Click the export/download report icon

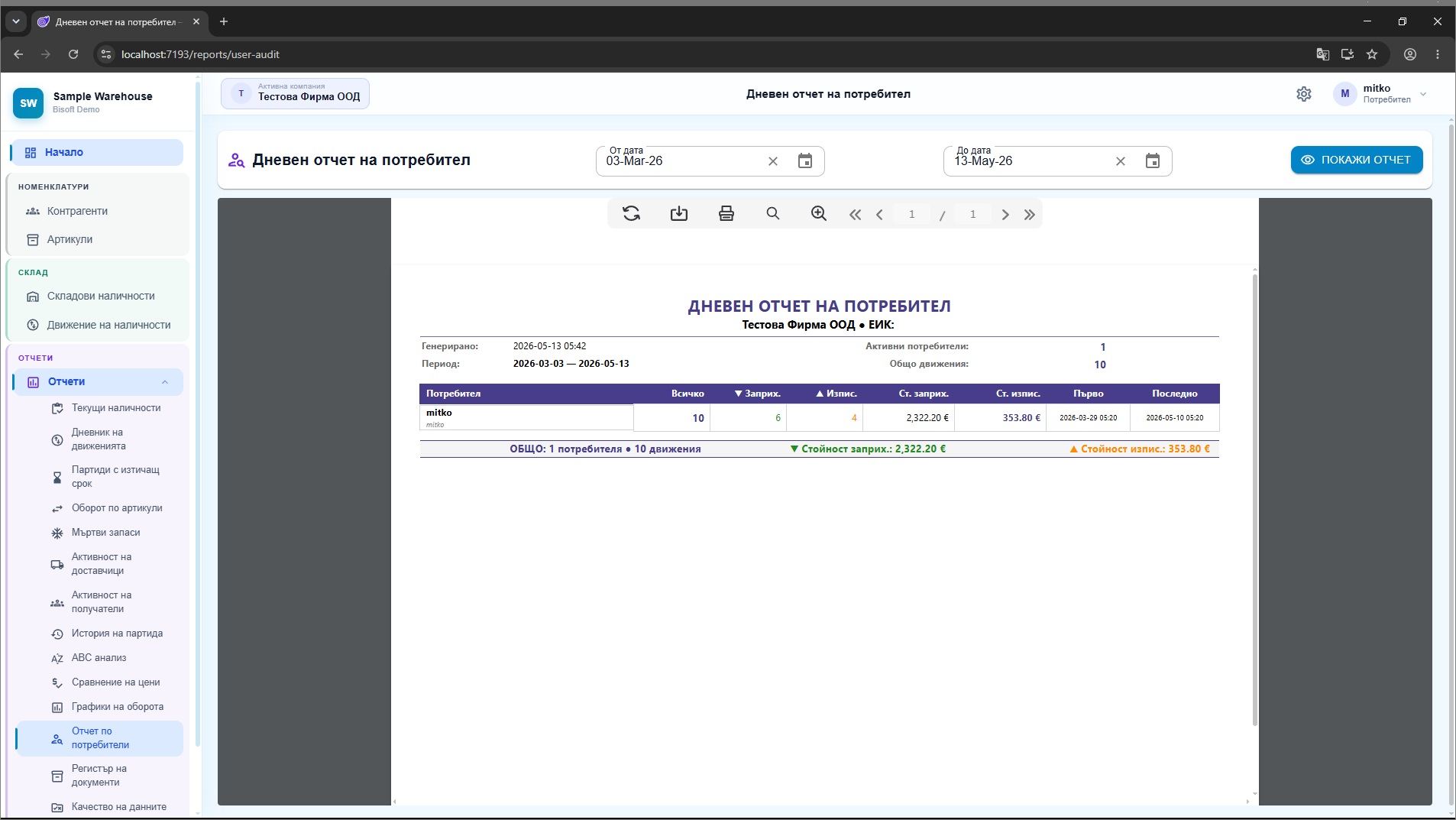tap(679, 214)
